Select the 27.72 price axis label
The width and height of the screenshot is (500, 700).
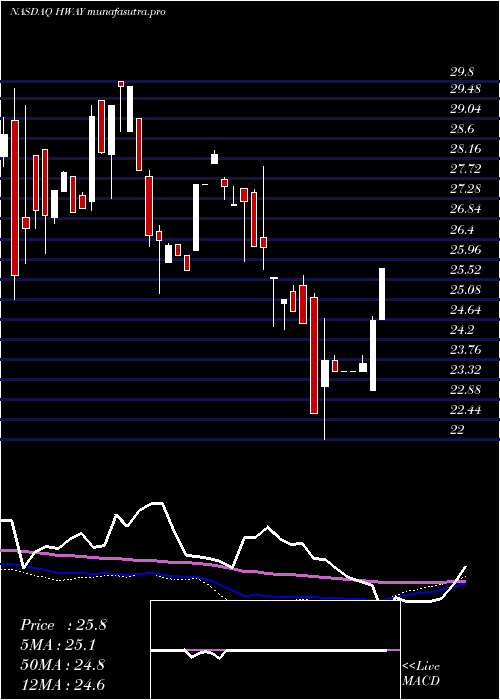tap(465, 169)
